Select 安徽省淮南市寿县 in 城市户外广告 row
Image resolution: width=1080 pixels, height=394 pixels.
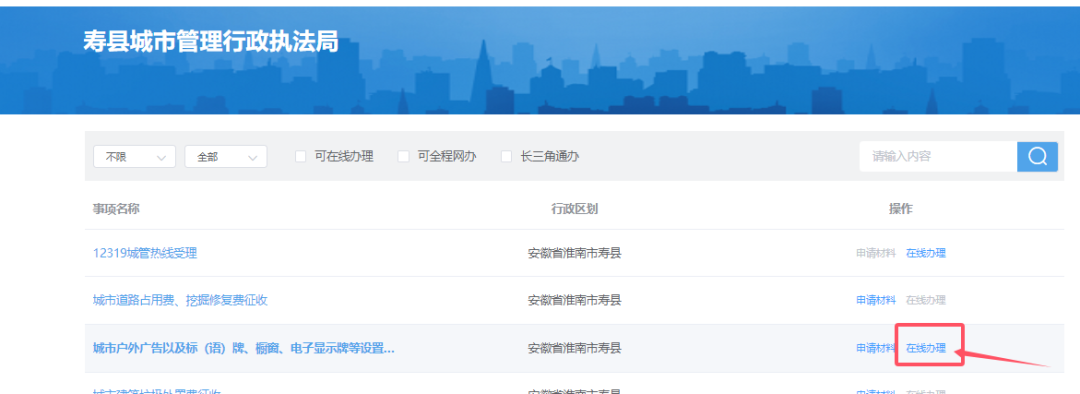click(574, 348)
